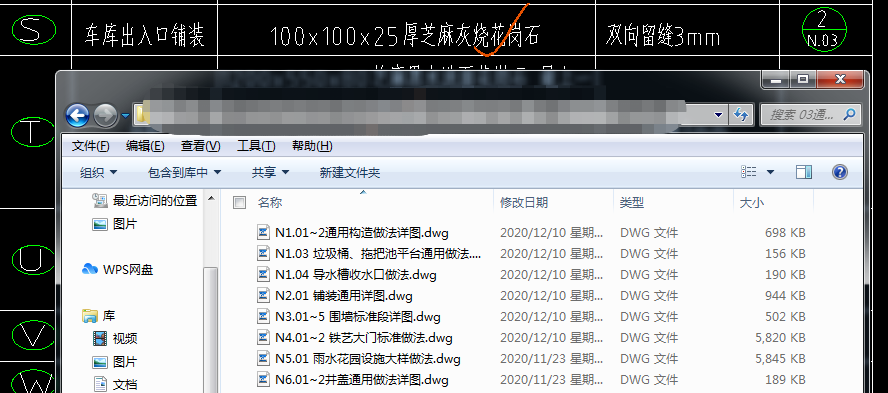Image resolution: width=888 pixels, height=393 pixels.
Task: Click the U circle marker in CAD drawing
Action: pyautogui.click(x=34, y=260)
